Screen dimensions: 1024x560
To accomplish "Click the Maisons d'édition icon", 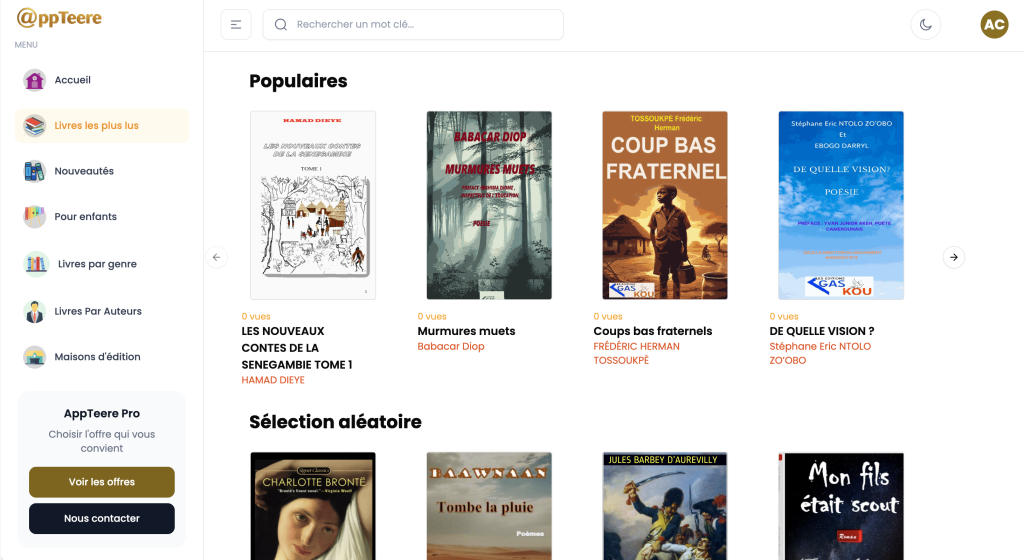I will 35,357.
